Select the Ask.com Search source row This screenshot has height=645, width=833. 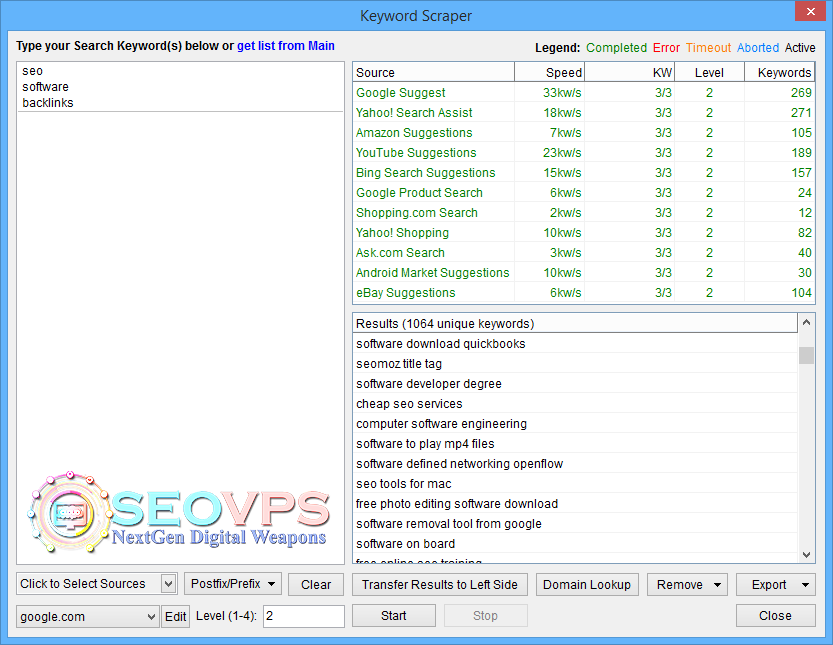[583, 253]
